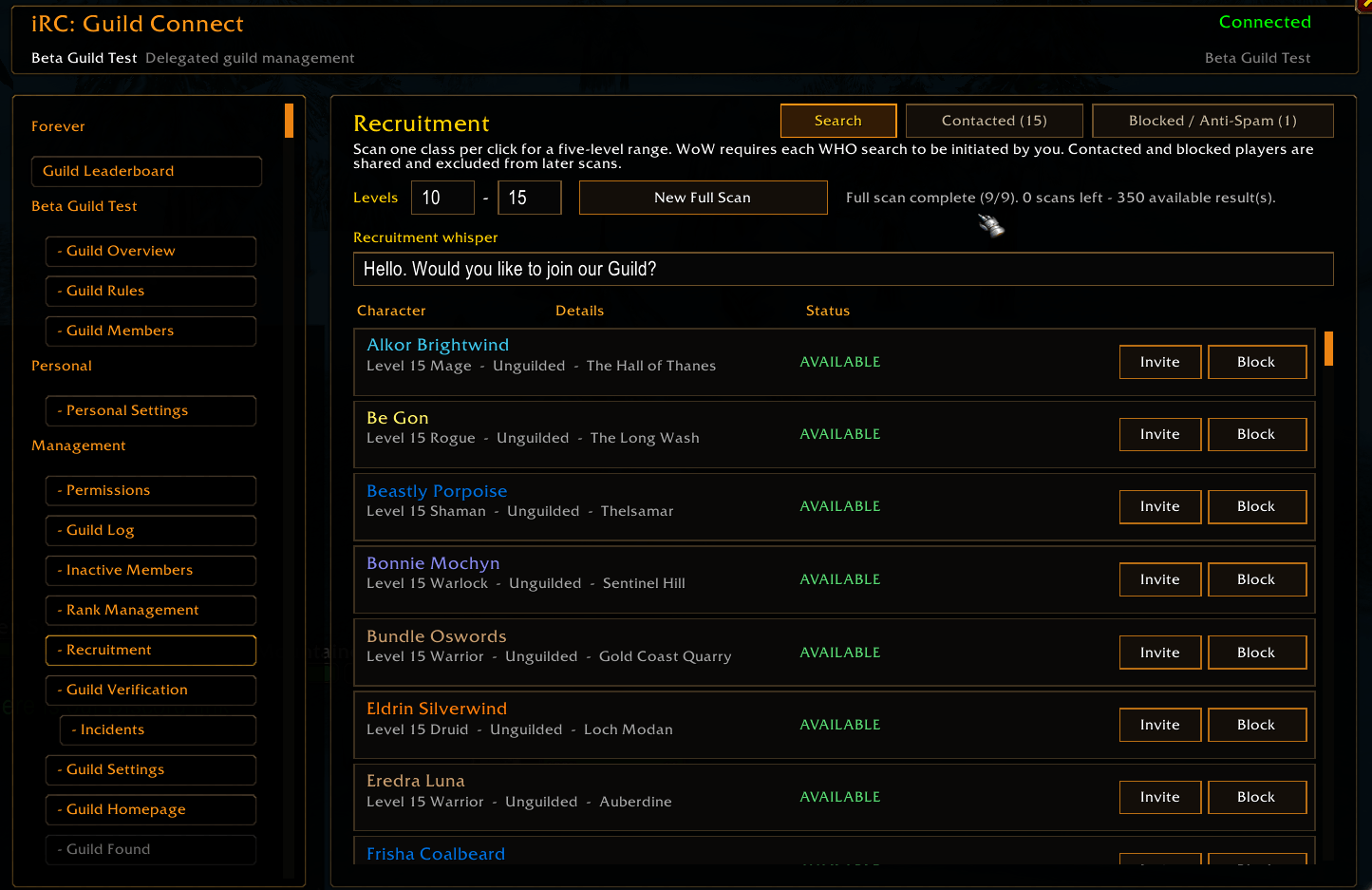Open Guild Rules page
1372x890 pixels.
151,291
